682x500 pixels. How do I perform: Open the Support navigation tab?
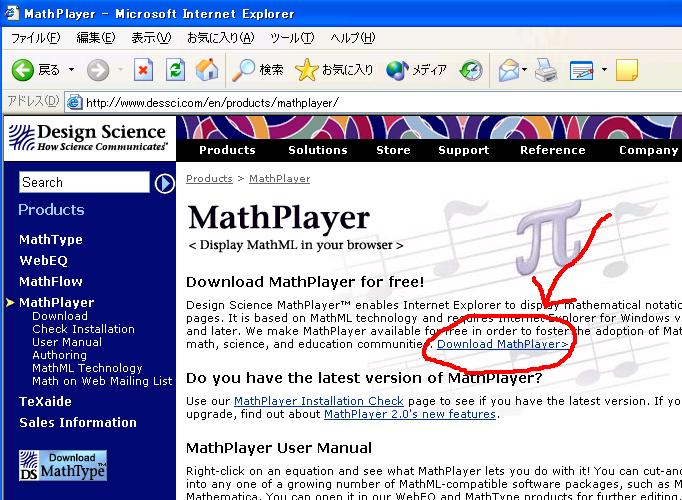464,150
